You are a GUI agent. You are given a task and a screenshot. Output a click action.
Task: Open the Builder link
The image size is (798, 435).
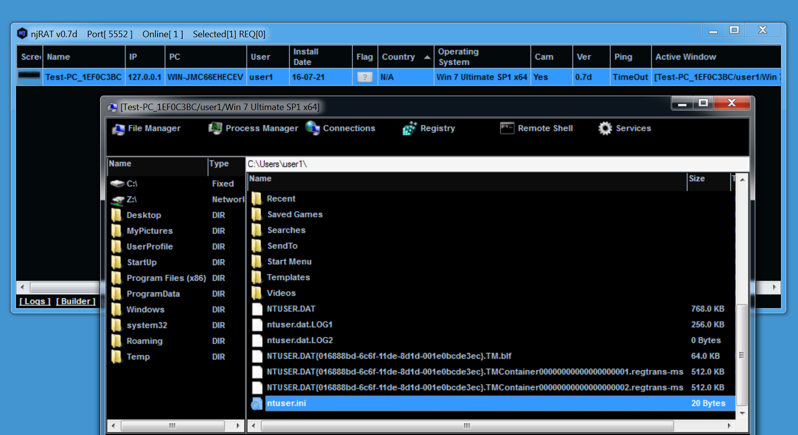[75, 301]
